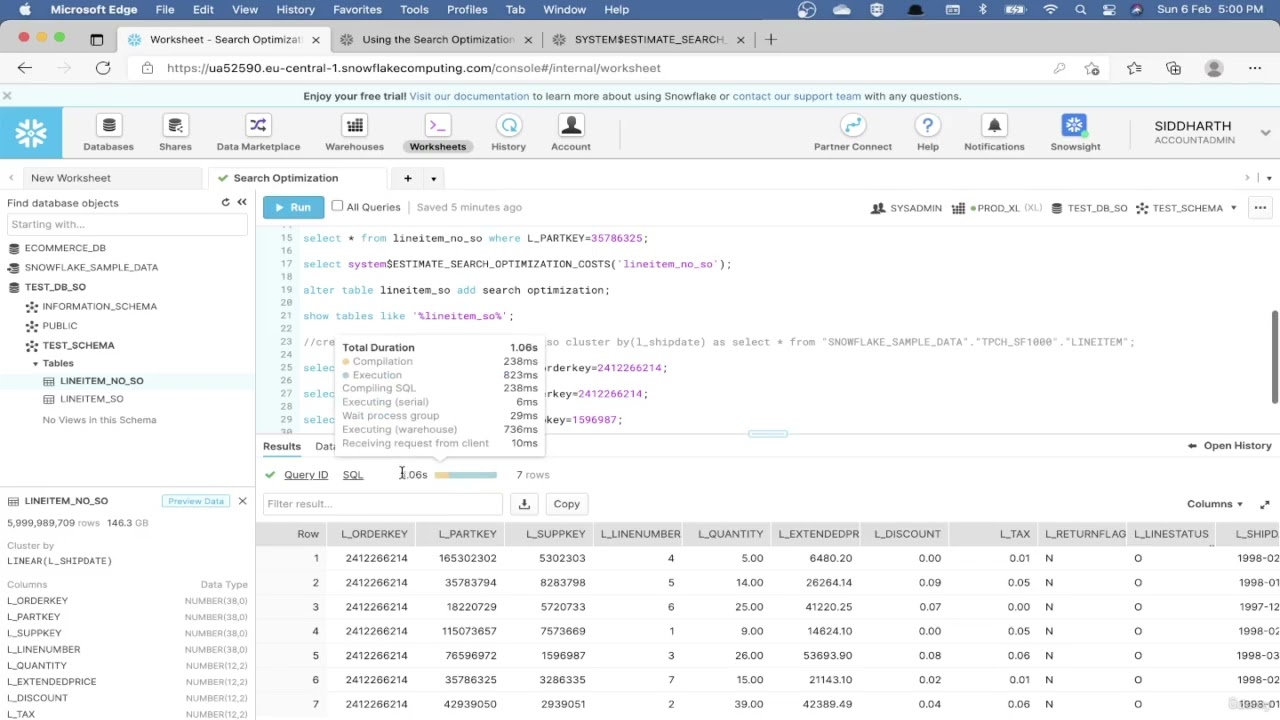The image size is (1280, 720).
Task: Download query results
Action: pyautogui.click(x=524, y=504)
